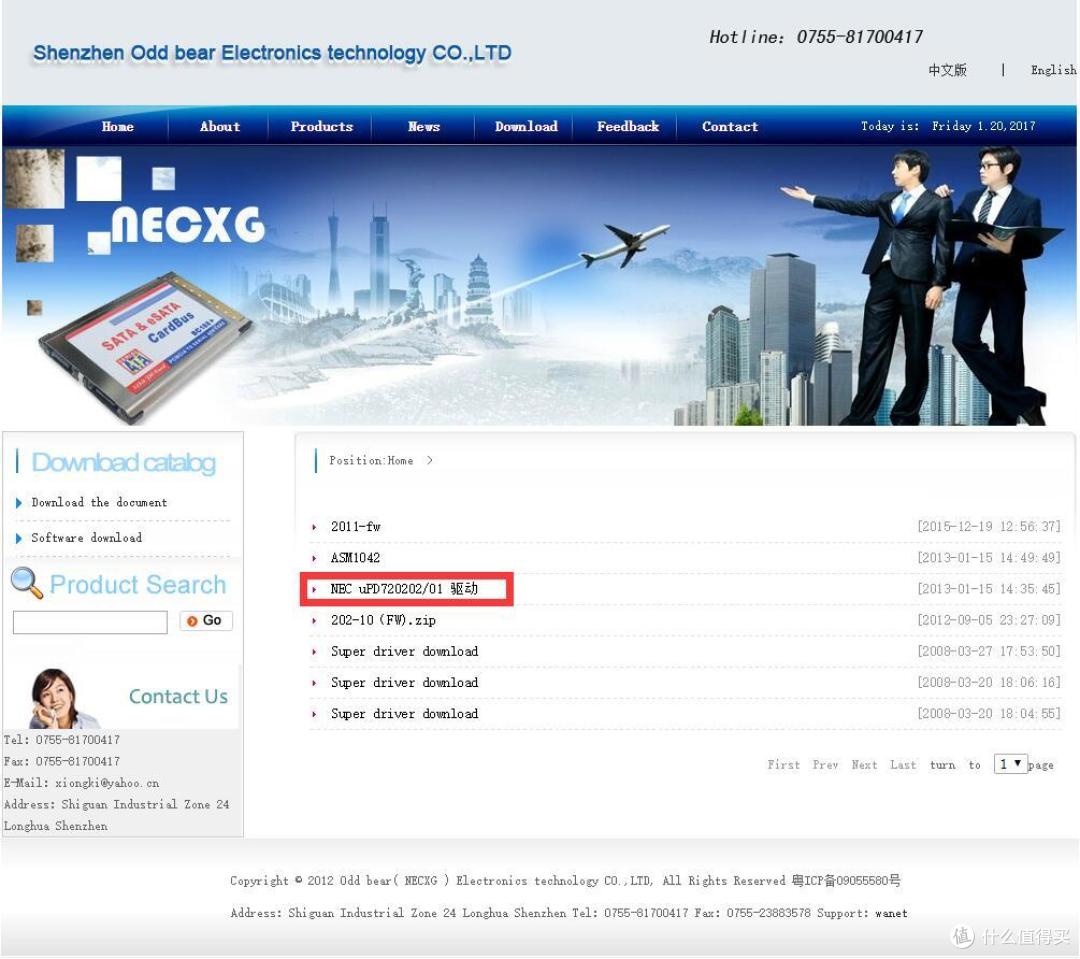Open the About navigation item

(220, 127)
